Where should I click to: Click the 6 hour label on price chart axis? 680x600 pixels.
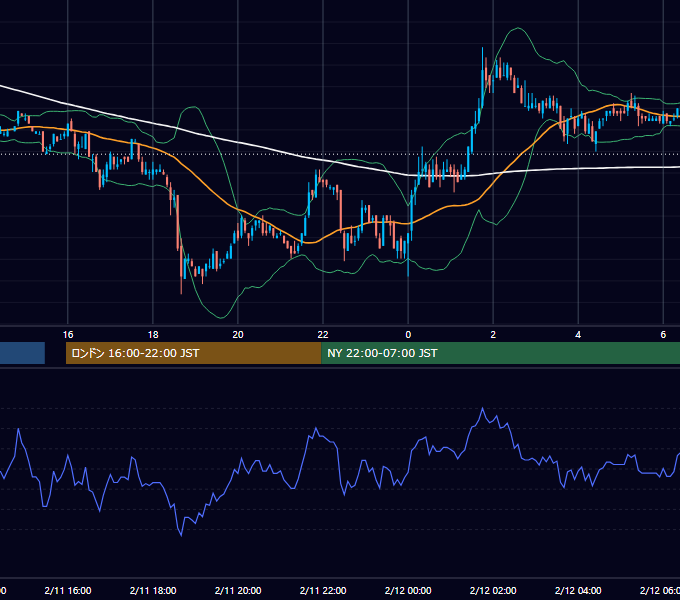coord(663,335)
